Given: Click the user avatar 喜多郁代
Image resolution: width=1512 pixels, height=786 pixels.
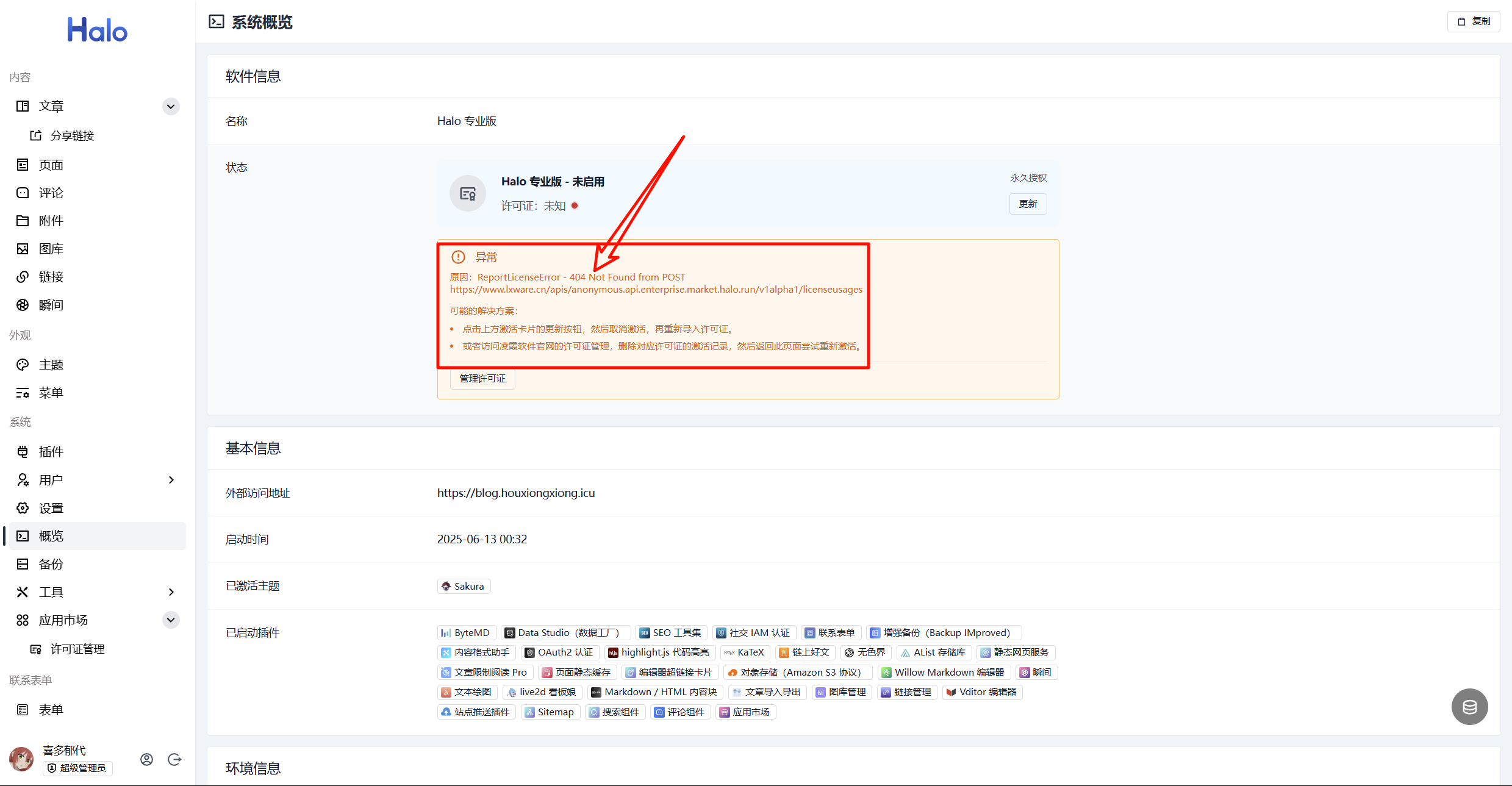Looking at the screenshot, I should click(x=21, y=759).
